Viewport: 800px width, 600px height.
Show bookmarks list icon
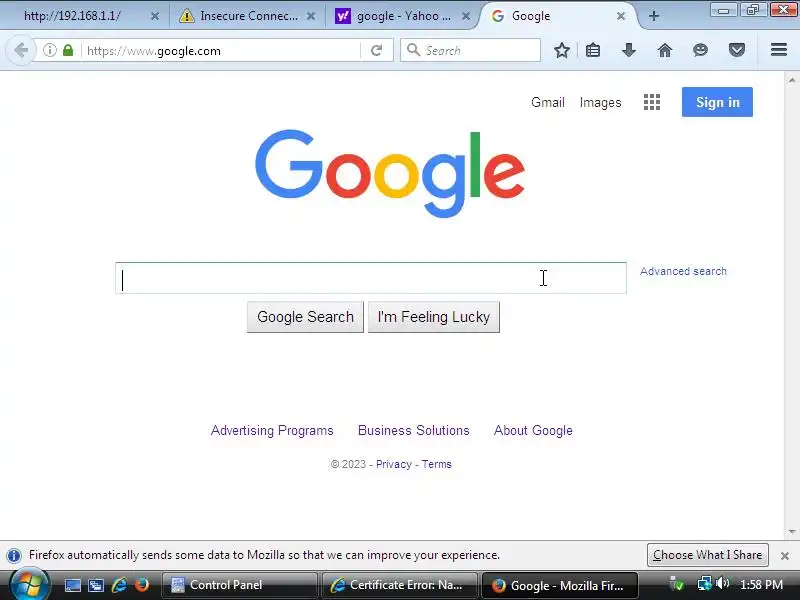point(593,50)
